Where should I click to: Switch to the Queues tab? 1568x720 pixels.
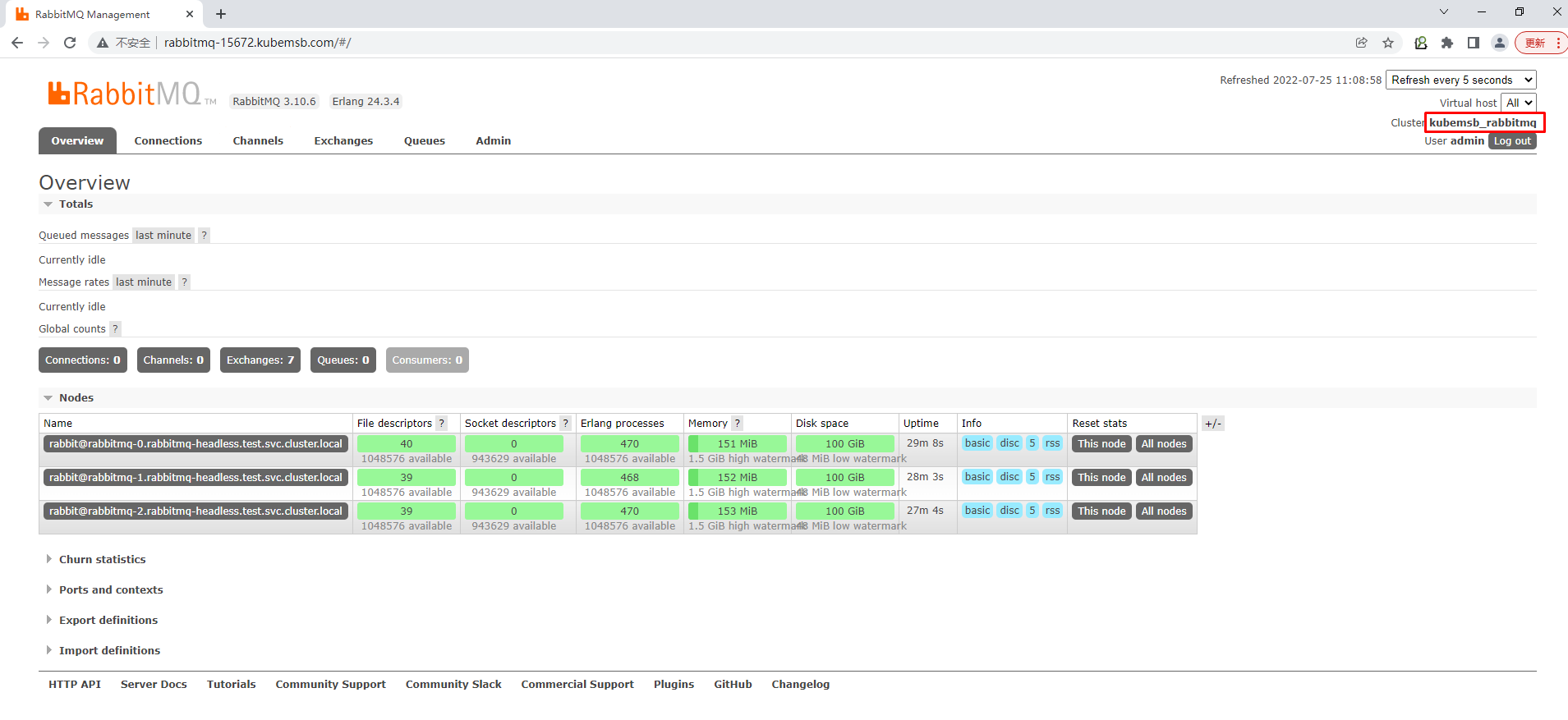click(x=425, y=141)
